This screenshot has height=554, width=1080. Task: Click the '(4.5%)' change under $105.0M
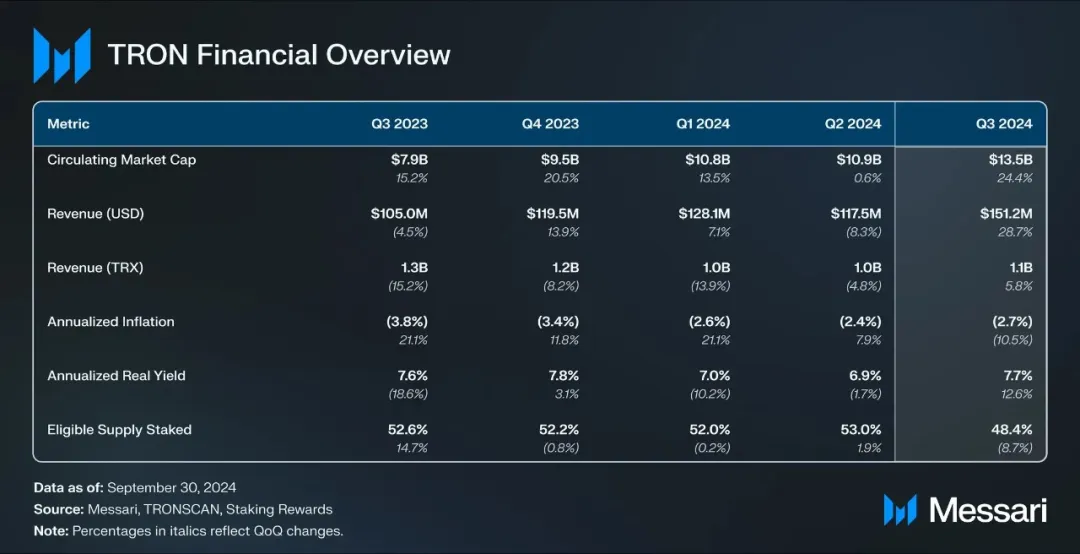[x=411, y=232]
